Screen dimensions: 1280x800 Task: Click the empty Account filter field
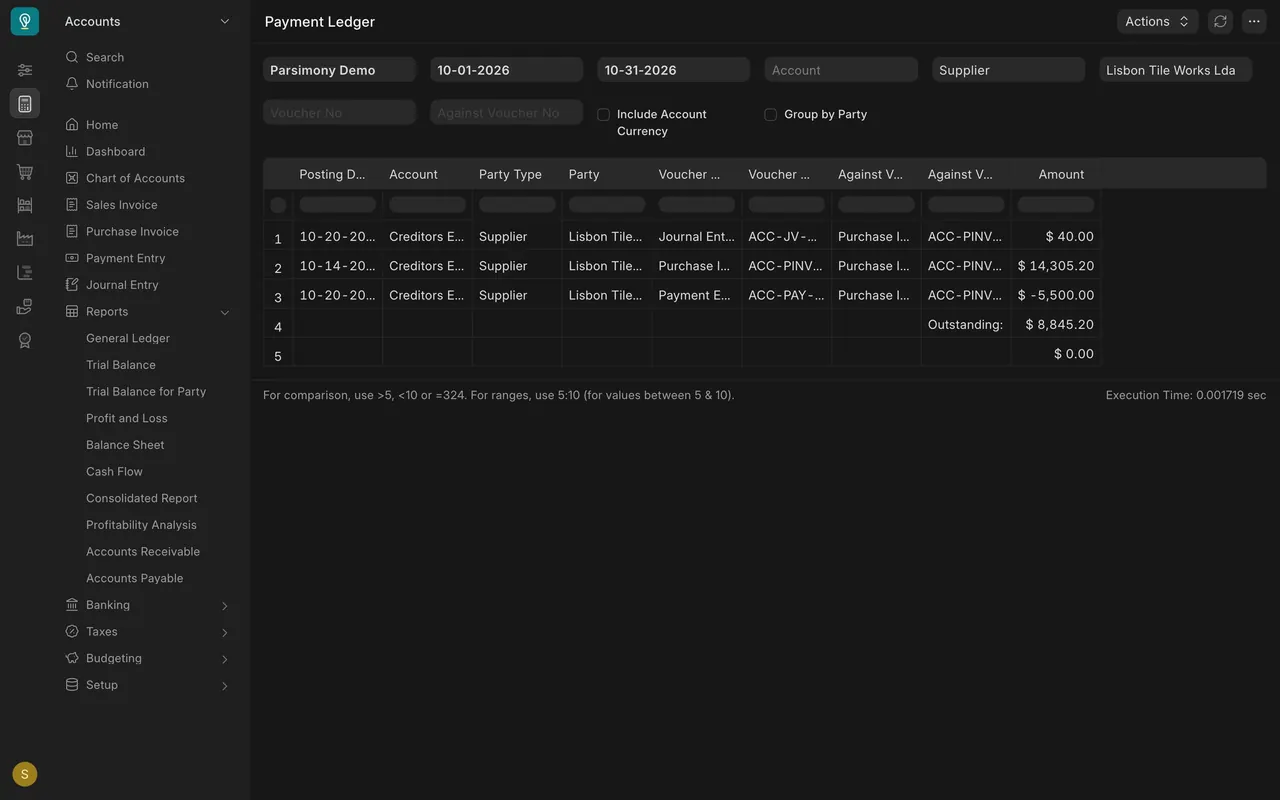pos(841,70)
